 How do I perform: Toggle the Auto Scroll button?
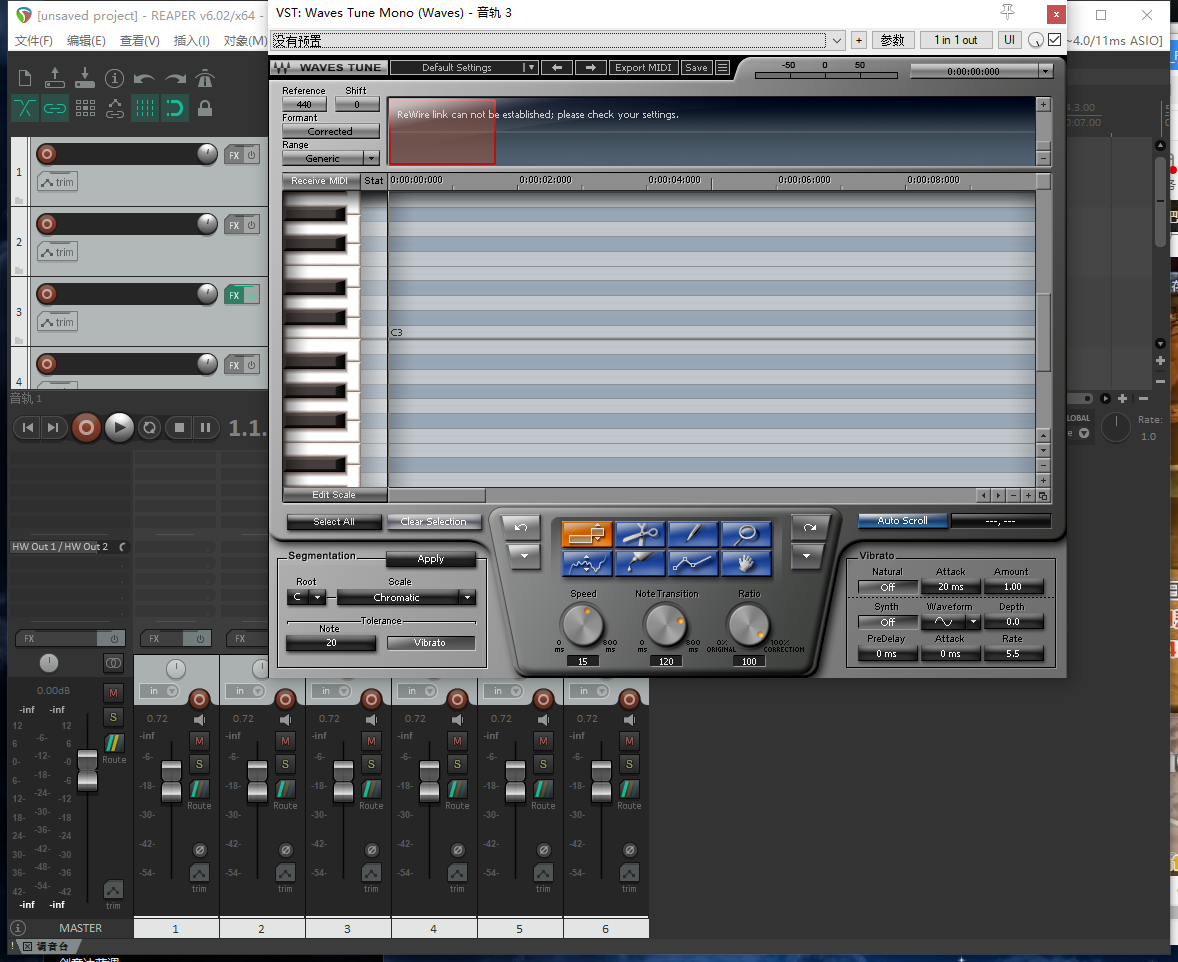pyautogui.click(x=902, y=521)
